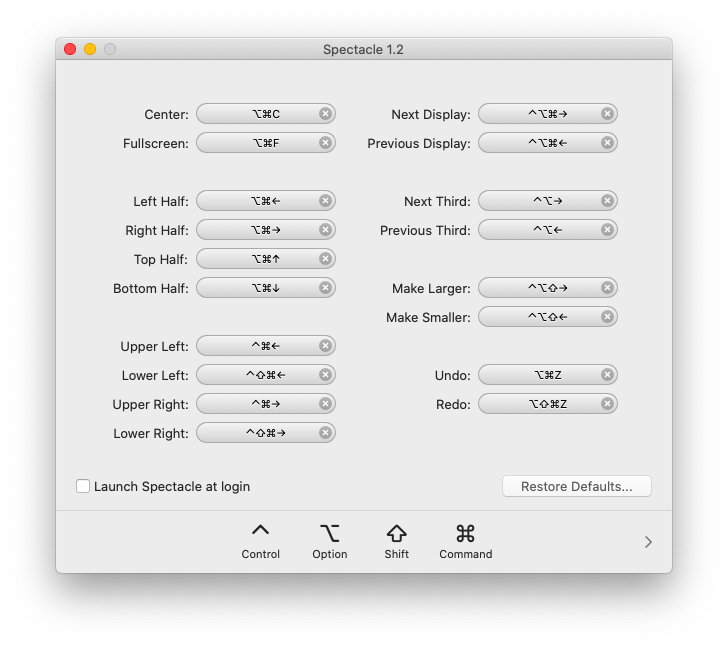Edit the Redo shortcut field
The image size is (728, 647).
pyautogui.click(x=548, y=404)
